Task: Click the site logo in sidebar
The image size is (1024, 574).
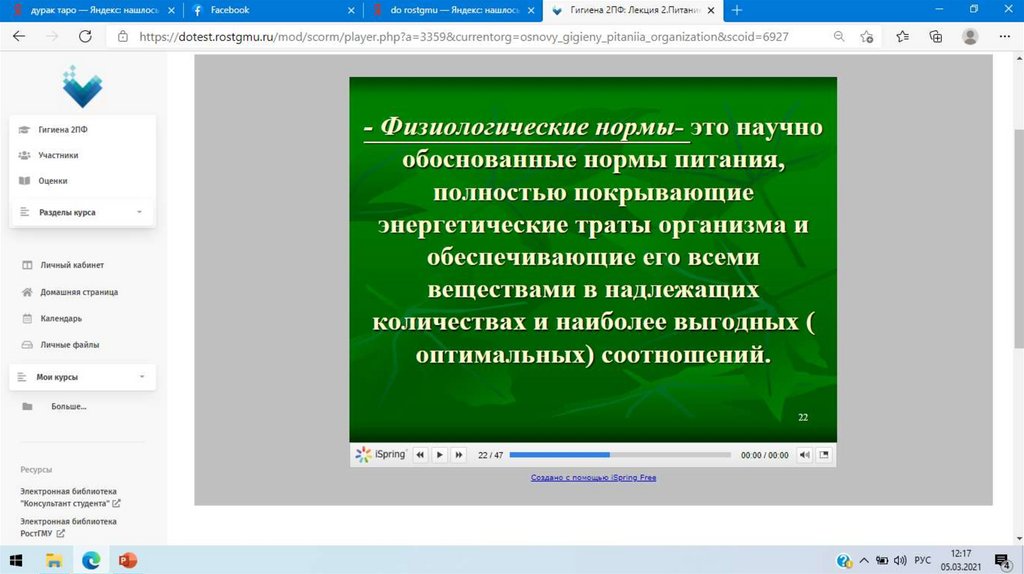Action: coord(82,86)
